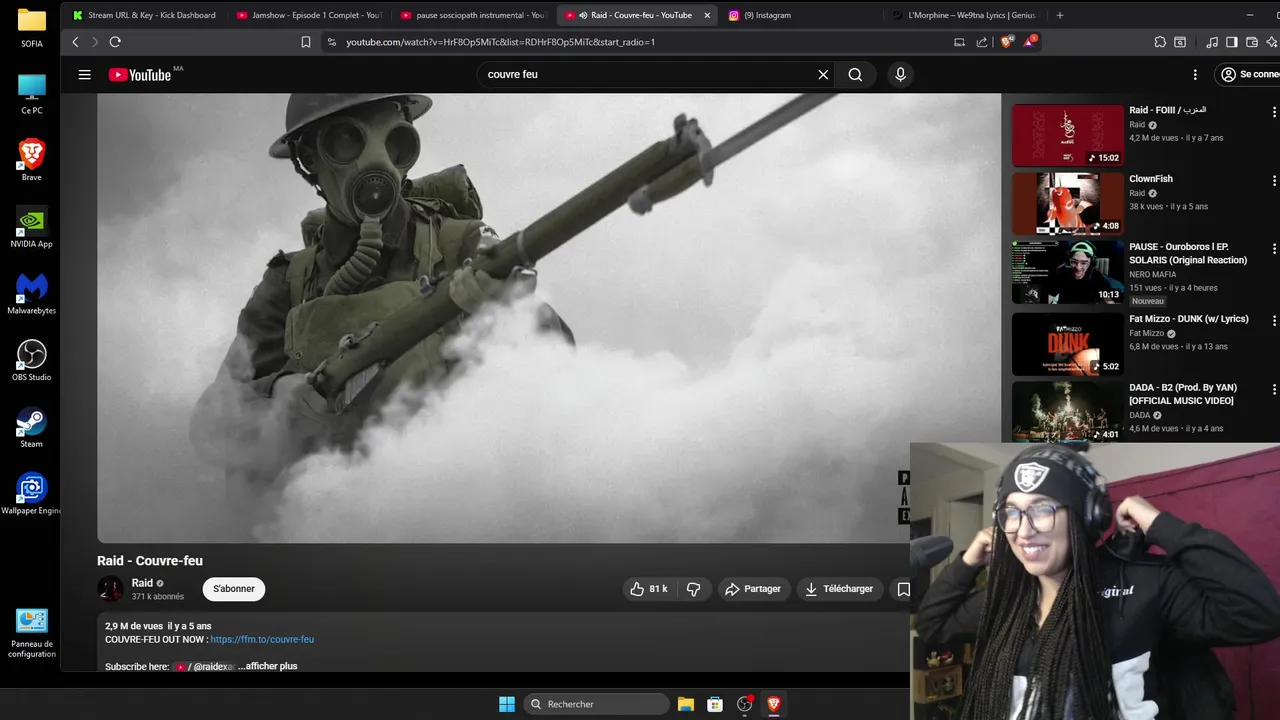The width and height of the screenshot is (1280, 720).
Task: Switch to the Instagram tab
Action: click(800, 15)
